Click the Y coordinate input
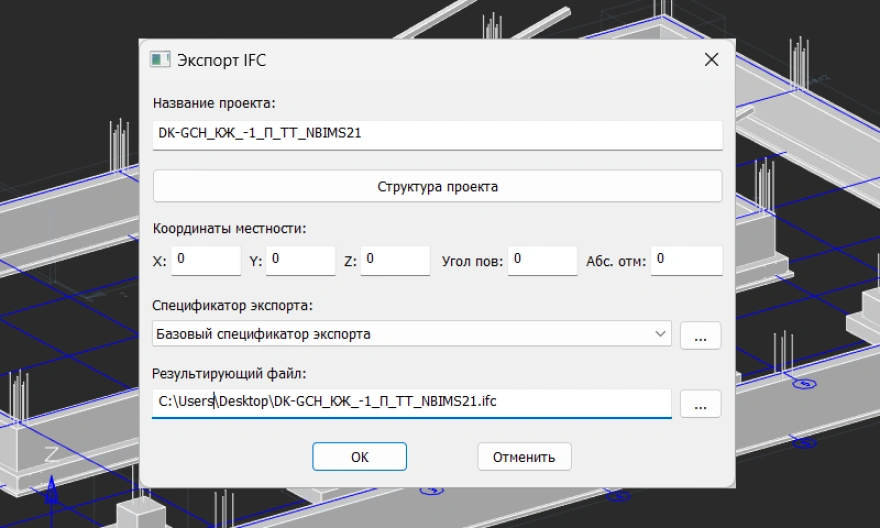The width and height of the screenshot is (880, 528). pyautogui.click(x=300, y=260)
